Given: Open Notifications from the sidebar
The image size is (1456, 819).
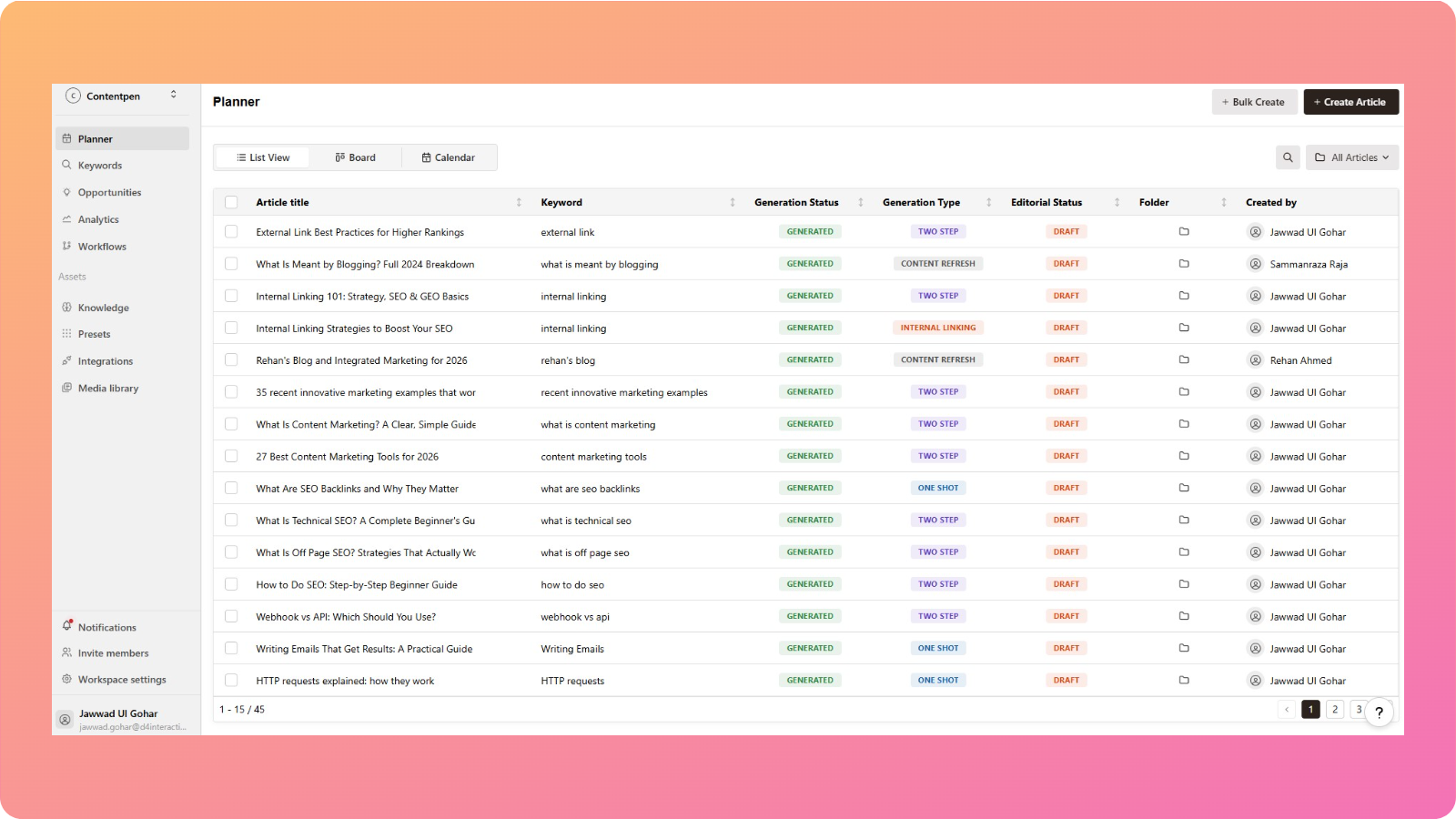Looking at the screenshot, I should click(106, 627).
